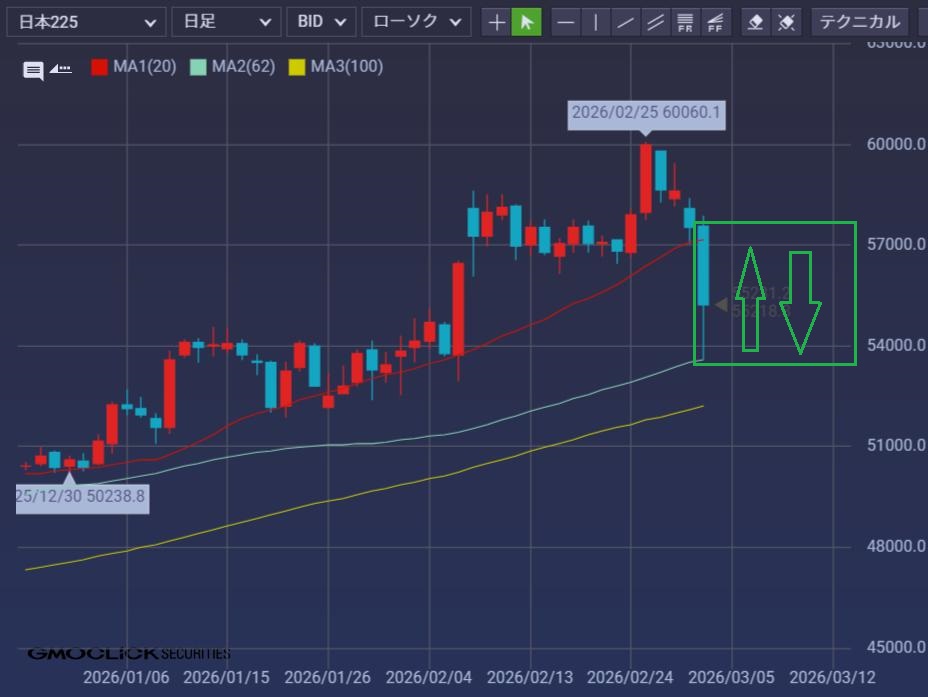Expand the ローソク chart type dropdown
928x697 pixels.
tap(415, 21)
